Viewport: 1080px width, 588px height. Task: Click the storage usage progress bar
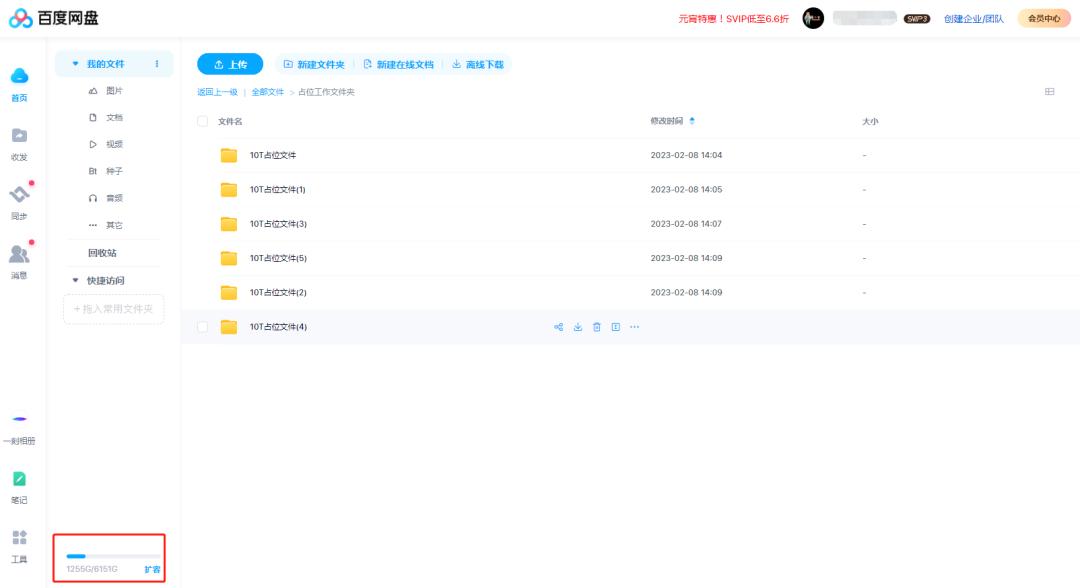coord(112,555)
